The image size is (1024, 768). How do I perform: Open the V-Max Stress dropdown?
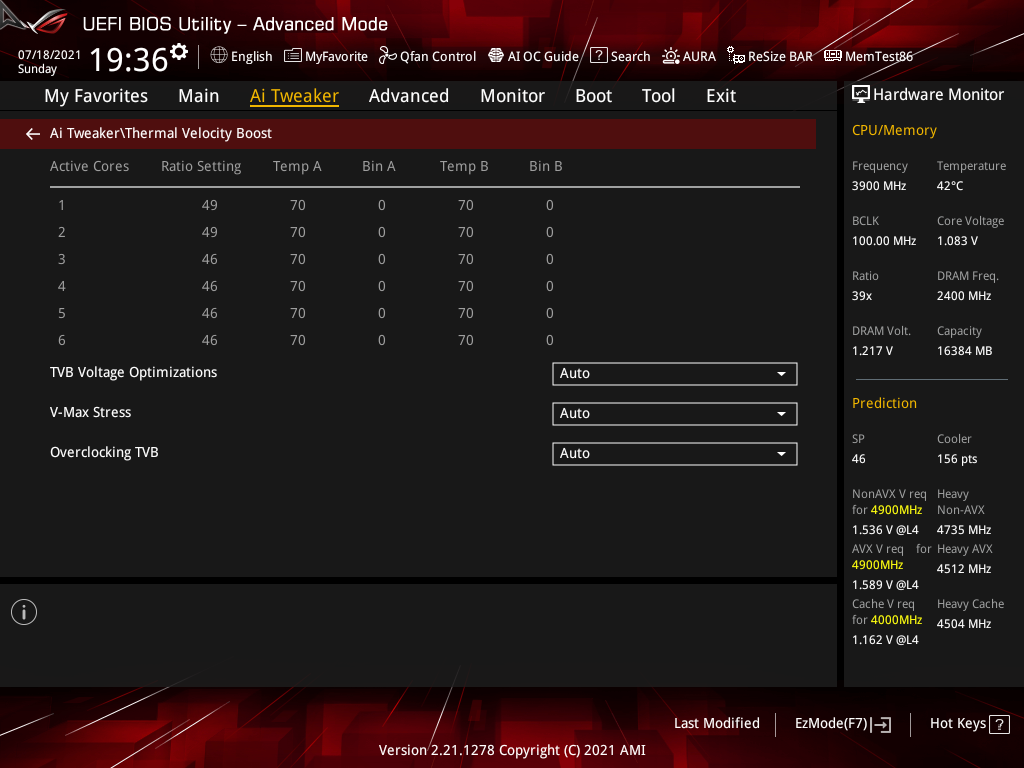(674, 413)
